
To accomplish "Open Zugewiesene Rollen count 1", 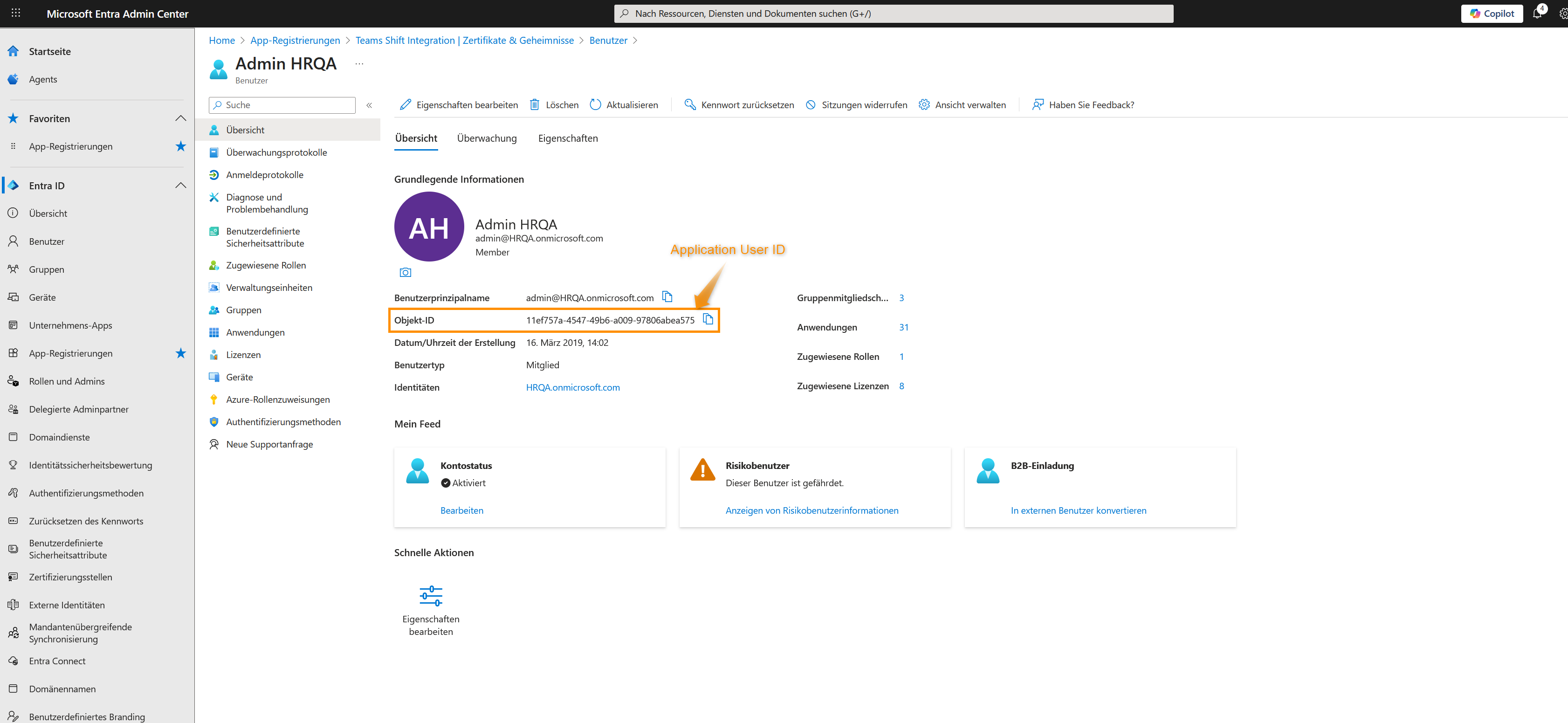I will point(901,357).
